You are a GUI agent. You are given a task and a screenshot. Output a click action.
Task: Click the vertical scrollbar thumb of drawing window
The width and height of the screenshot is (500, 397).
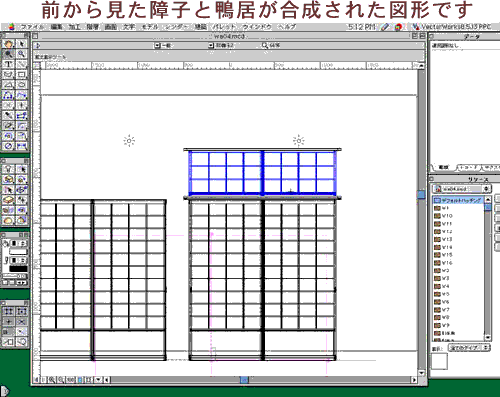pos(421,195)
